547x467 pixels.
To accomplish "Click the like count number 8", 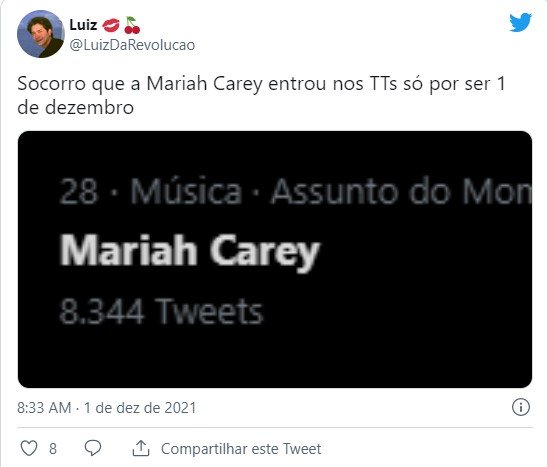I will point(53,449).
